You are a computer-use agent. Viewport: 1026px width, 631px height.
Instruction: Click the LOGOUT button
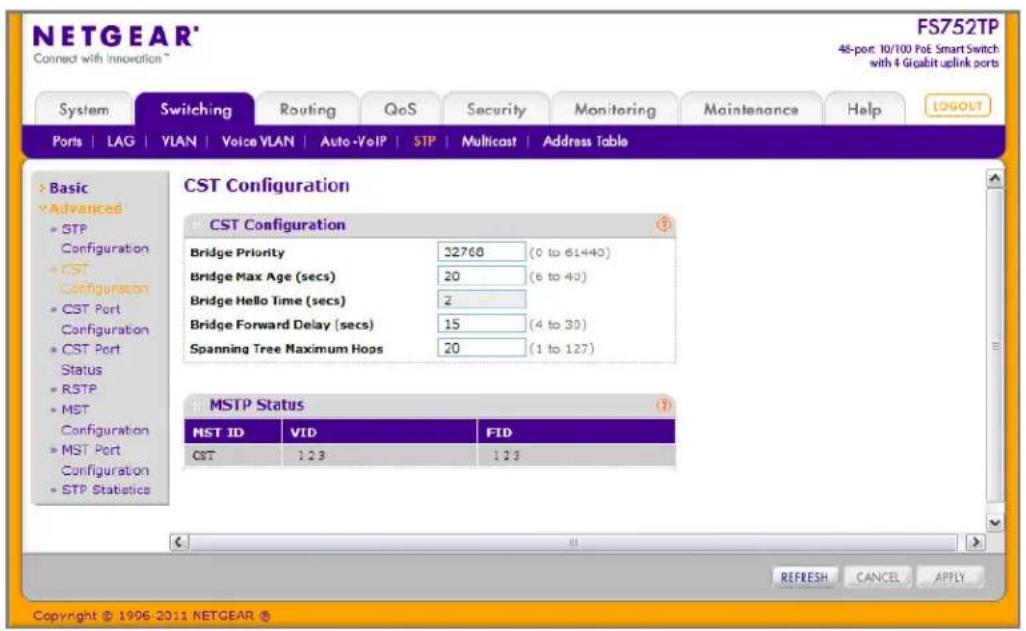(x=957, y=106)
